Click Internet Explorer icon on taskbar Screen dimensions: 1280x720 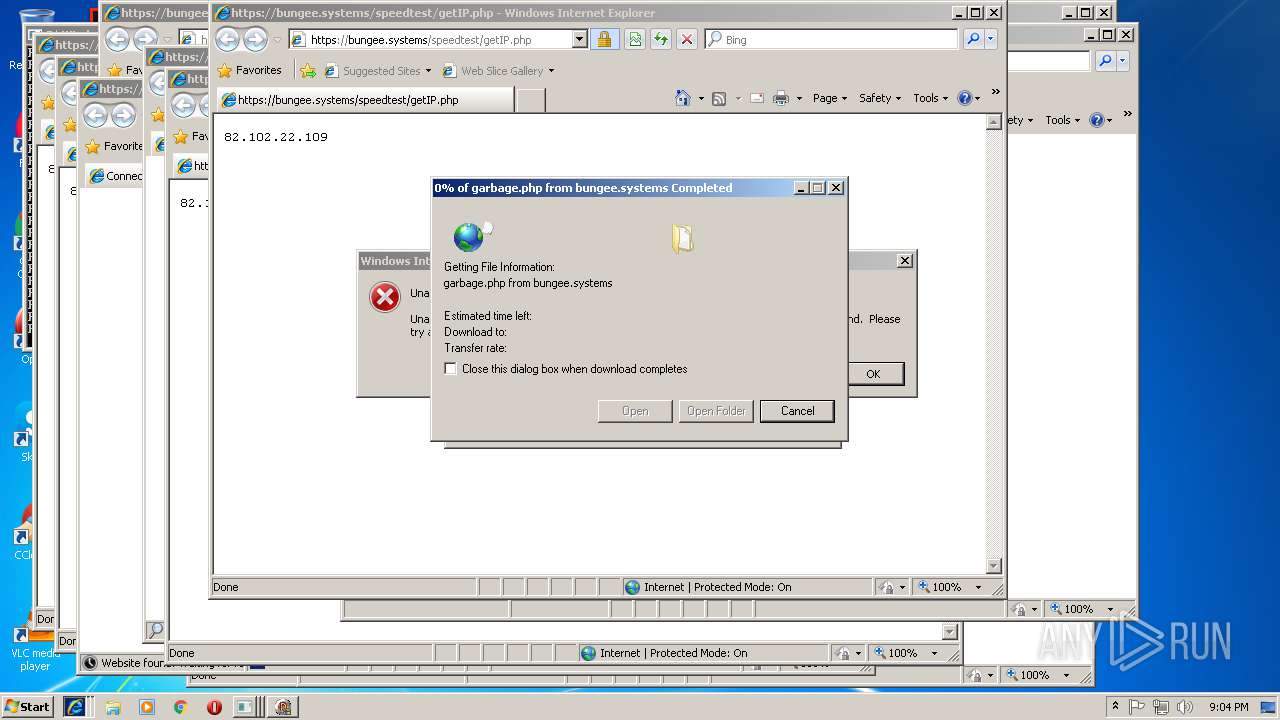point(75,707)
